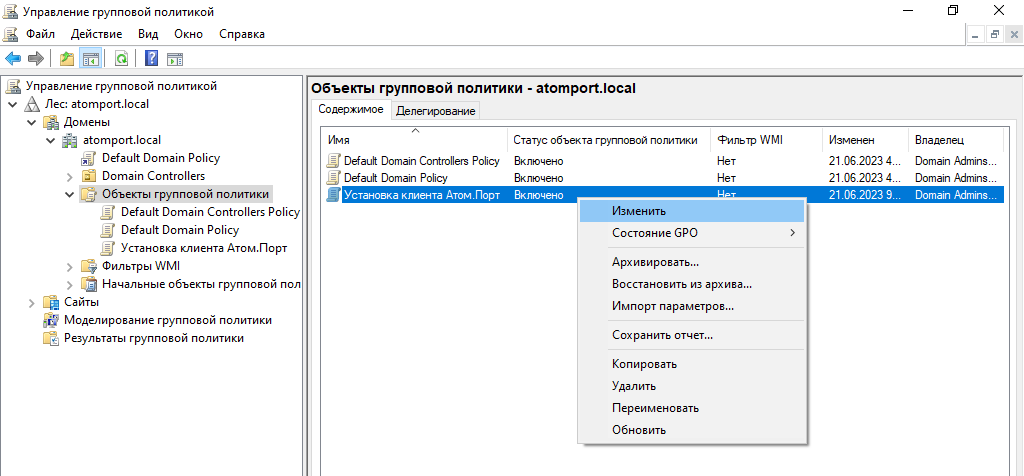Select Удалить from the context menu
The height and width of the screenshot is (476, 1024).
pos(634,386)
